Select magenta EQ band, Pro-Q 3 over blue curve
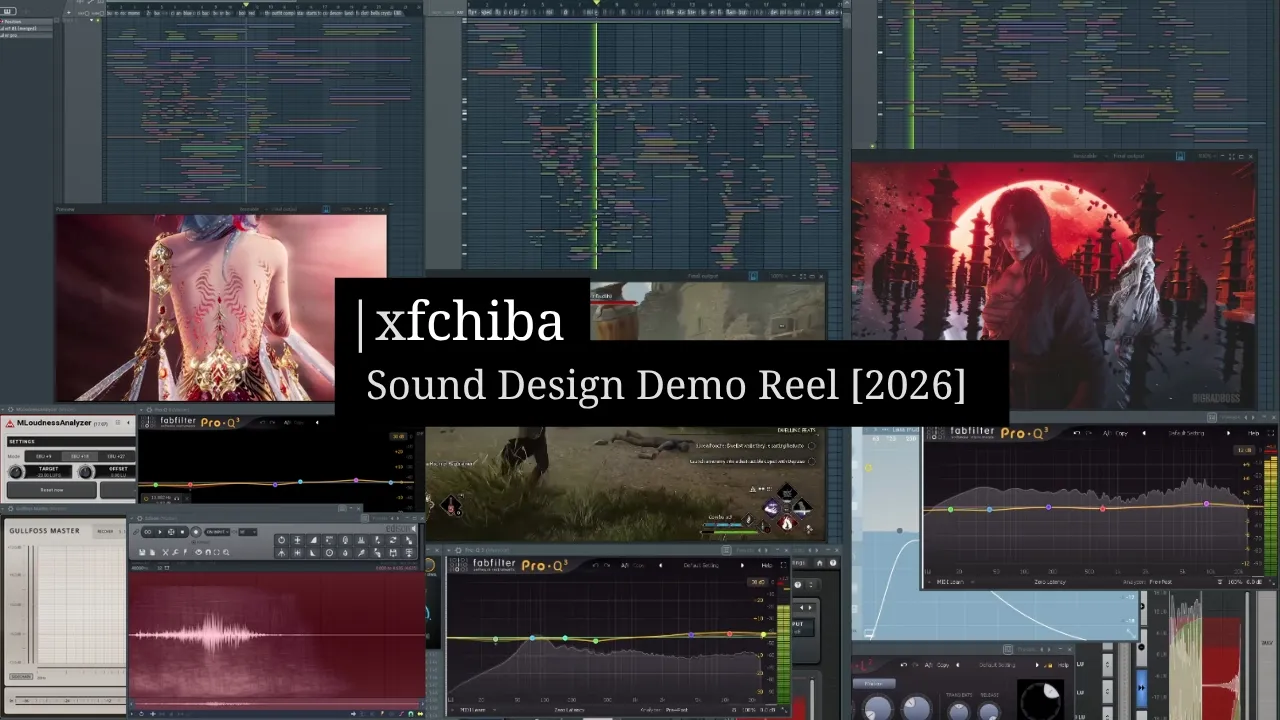This screenshot has height=720, width=1280. point(1206,504)
